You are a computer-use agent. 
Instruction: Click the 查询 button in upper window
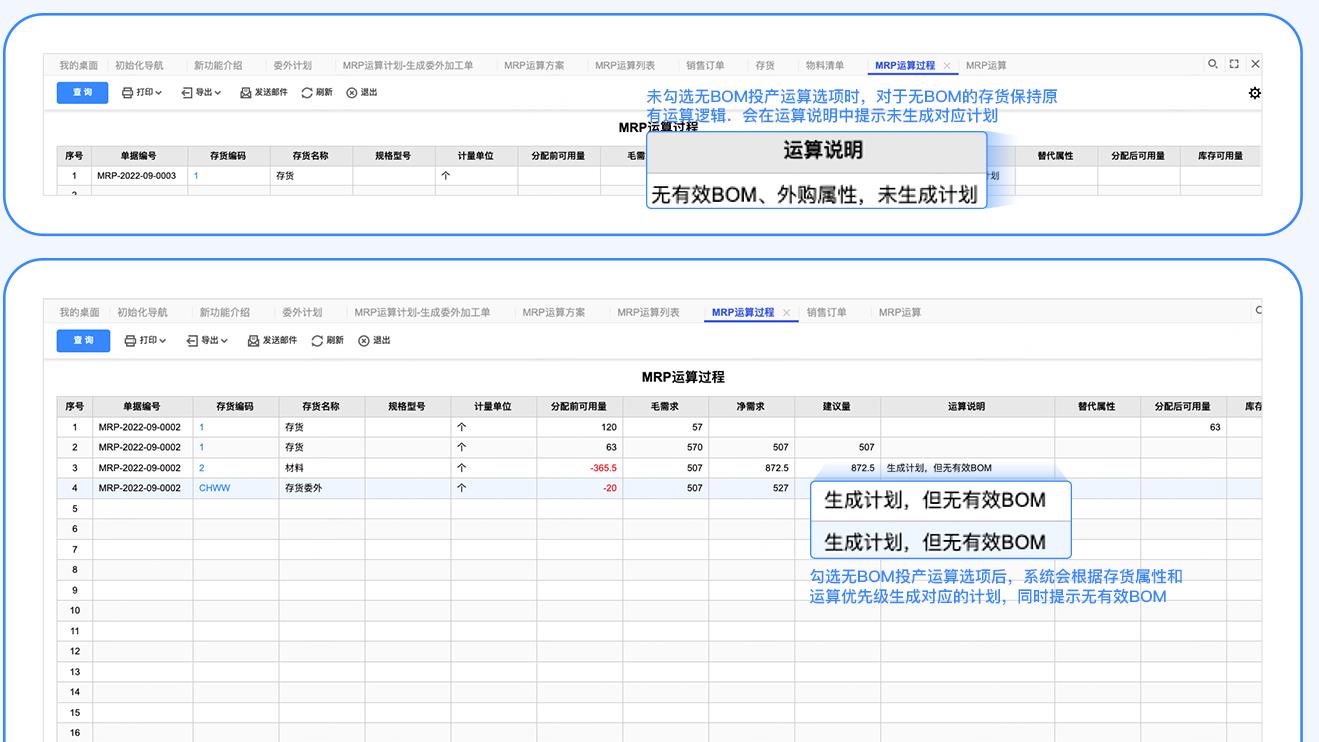tap(82, 92)
